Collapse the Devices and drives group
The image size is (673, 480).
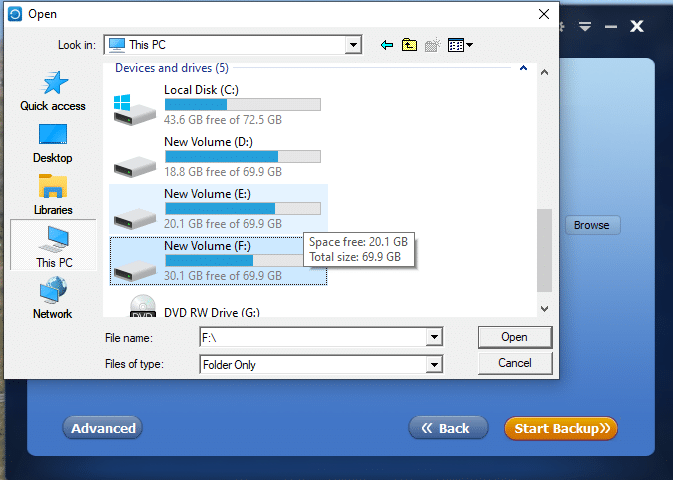[522, 69]
